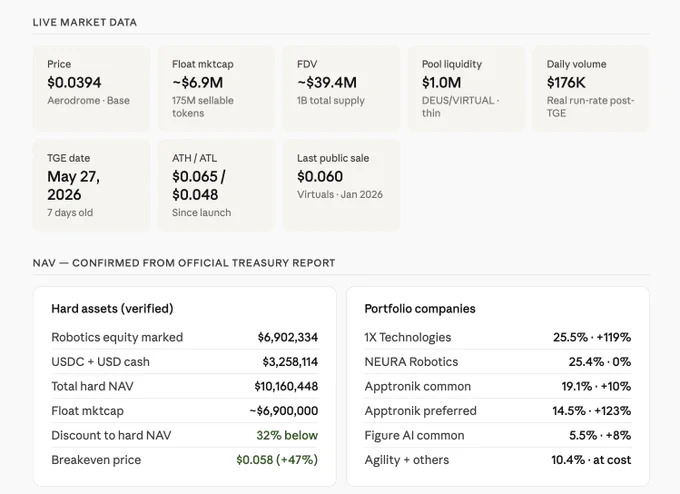This screenshot has height=494, width=680.
Task: Click the Pool liquidity $1.0M card
Action: 466,88
